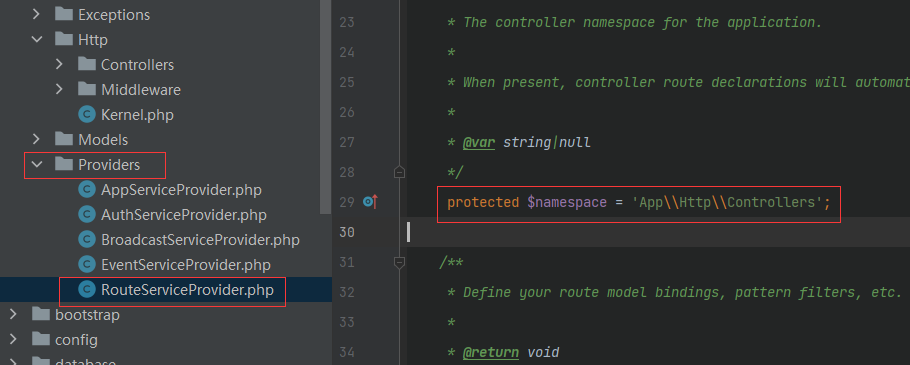Click the Providers folder icon
The height and width of the screenshot is (365, 910).
(63, 164)
